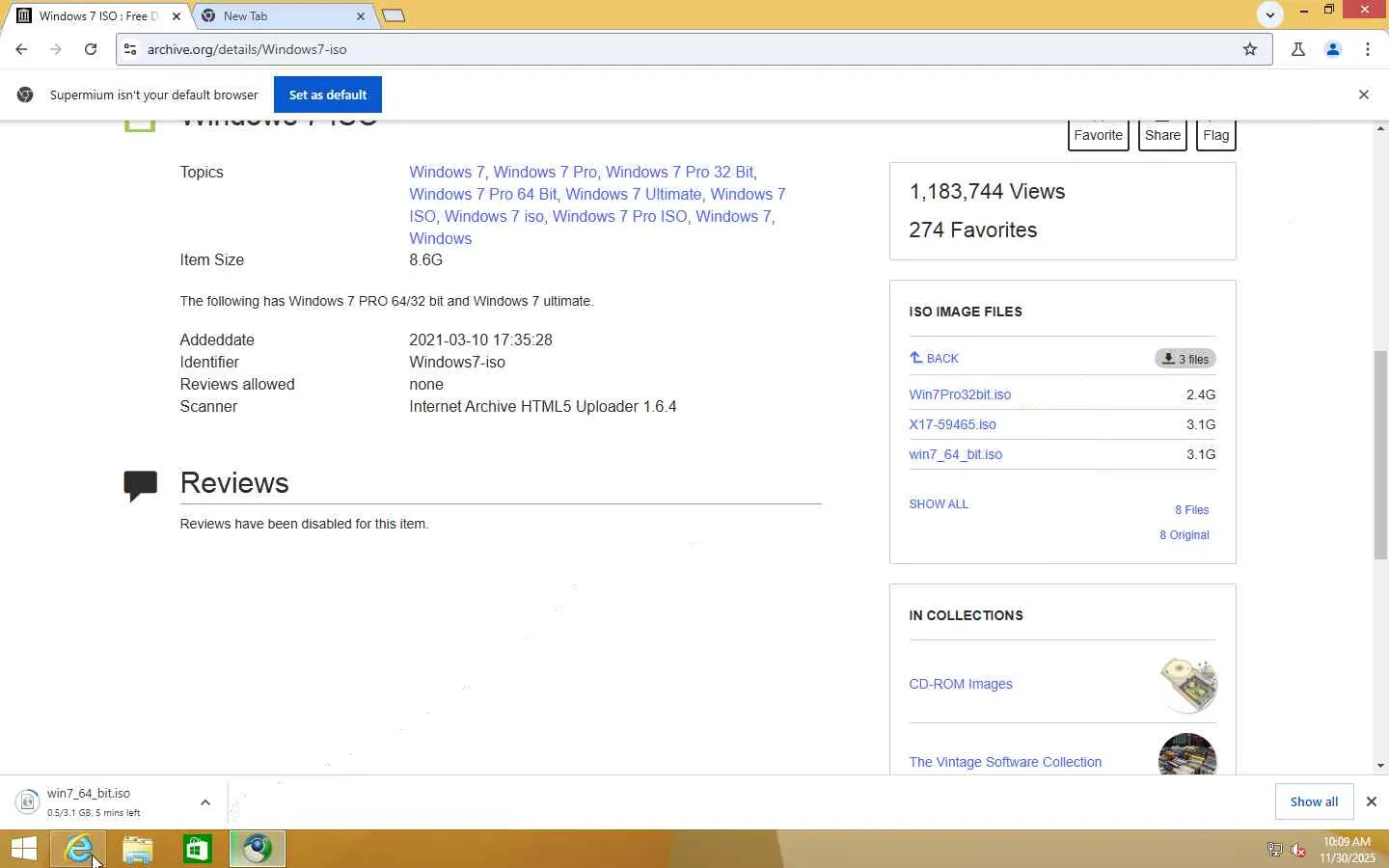Click the scrollbar up arrow

click(1381, 128)
